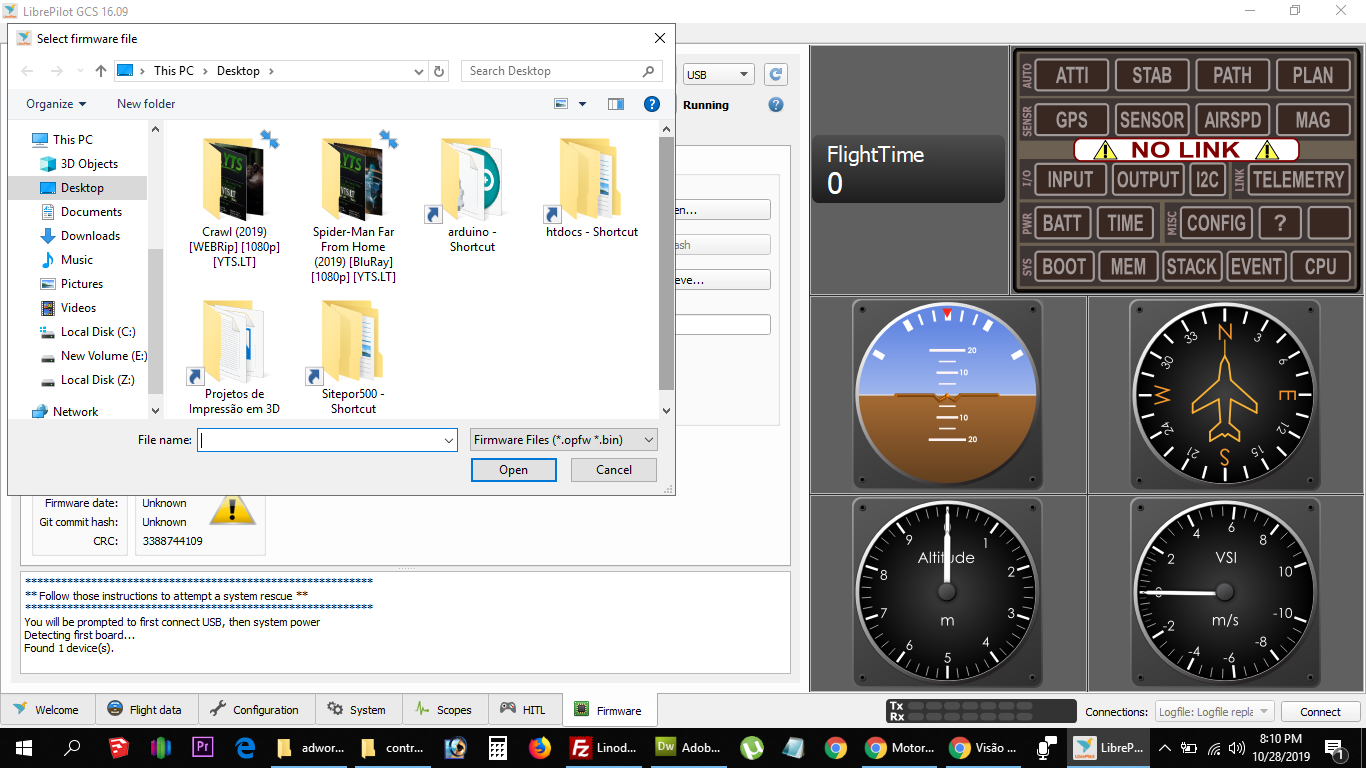Select the BOOT indicator in SYS row

point(1065,266)
